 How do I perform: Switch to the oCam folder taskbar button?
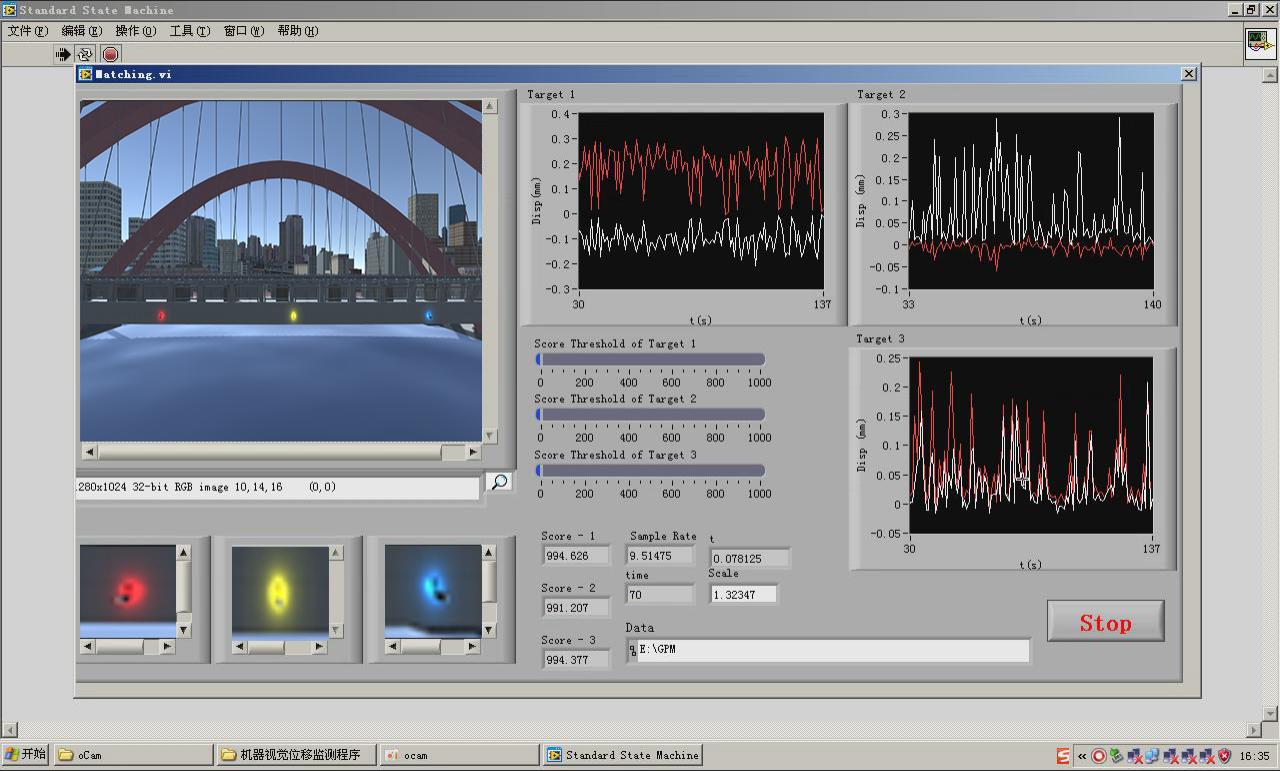pos(133,755)
